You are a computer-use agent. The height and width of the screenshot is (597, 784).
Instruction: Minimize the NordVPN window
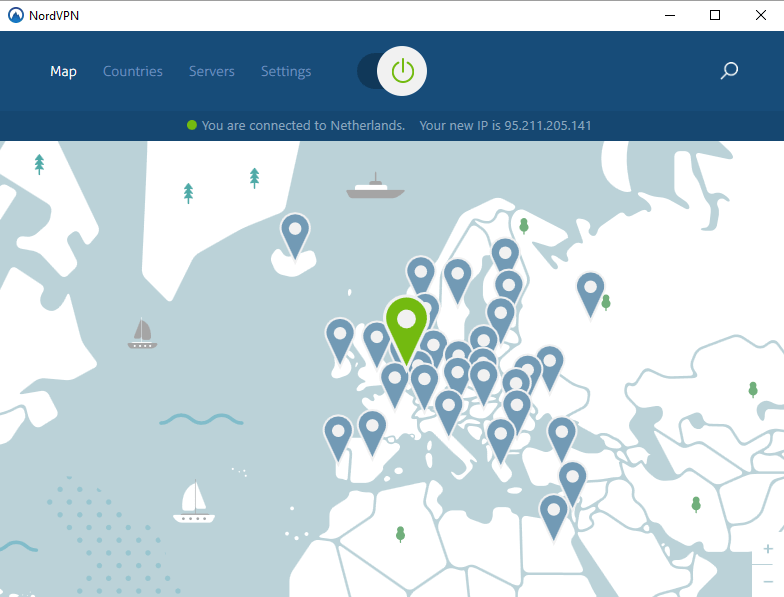670,16
